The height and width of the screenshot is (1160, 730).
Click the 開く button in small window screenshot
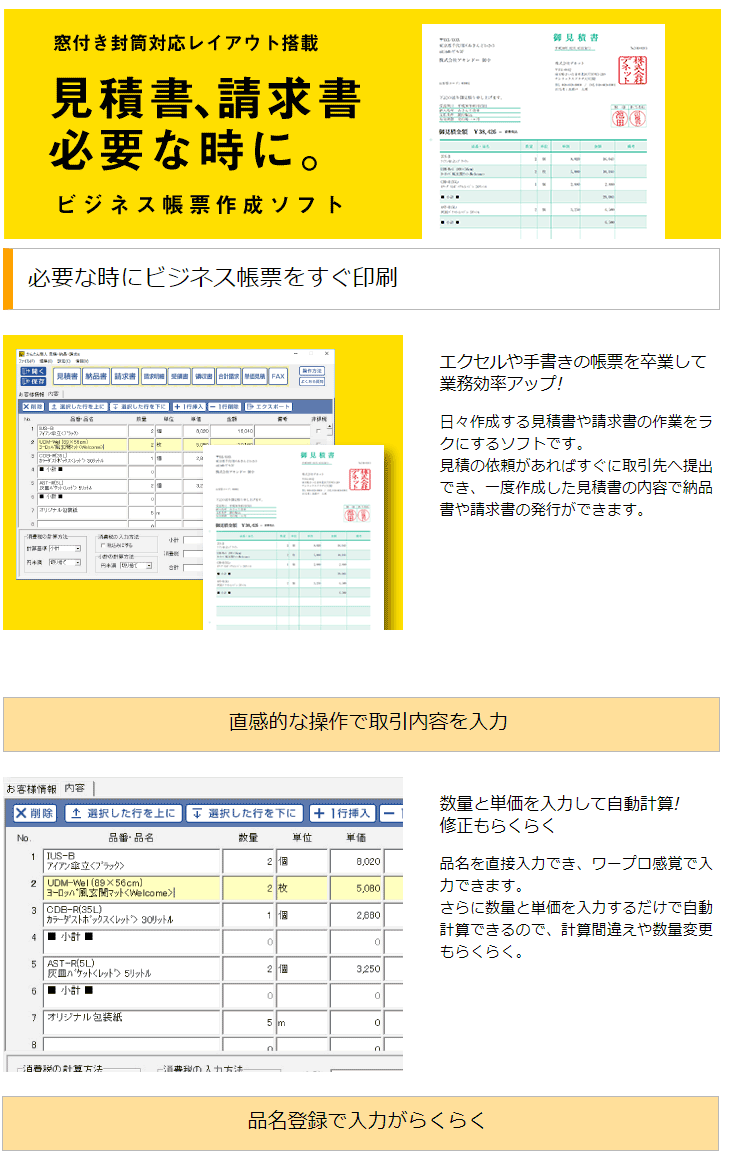point(34,371)
